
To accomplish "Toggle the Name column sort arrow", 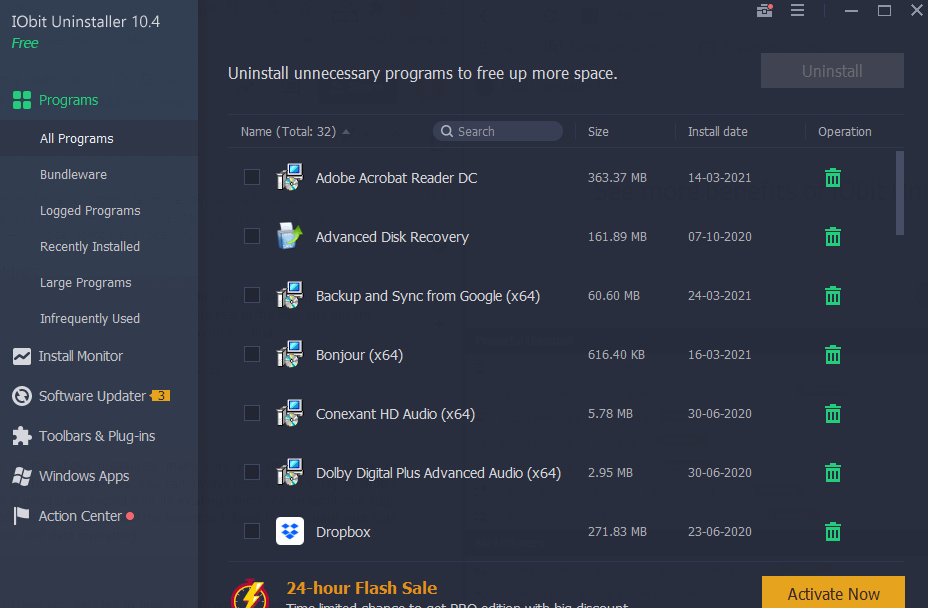I will tap(346, 130).
